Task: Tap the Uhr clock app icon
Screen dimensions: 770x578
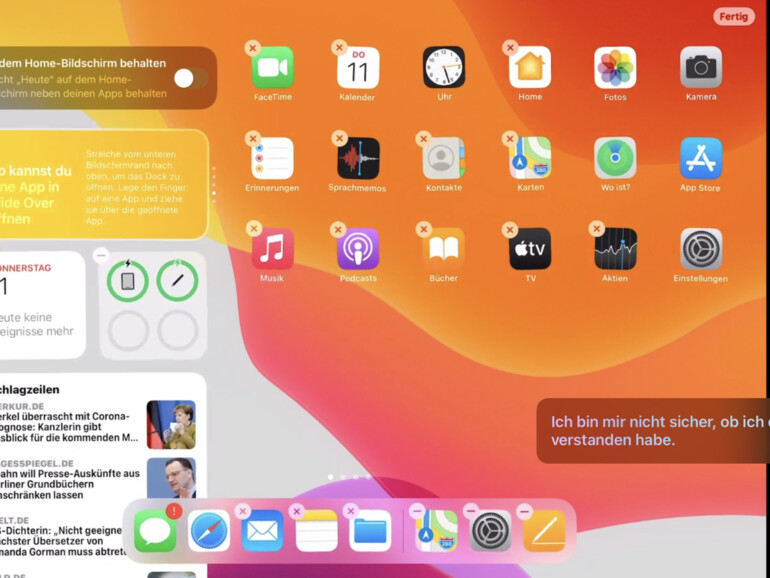Action: point(444,67)
